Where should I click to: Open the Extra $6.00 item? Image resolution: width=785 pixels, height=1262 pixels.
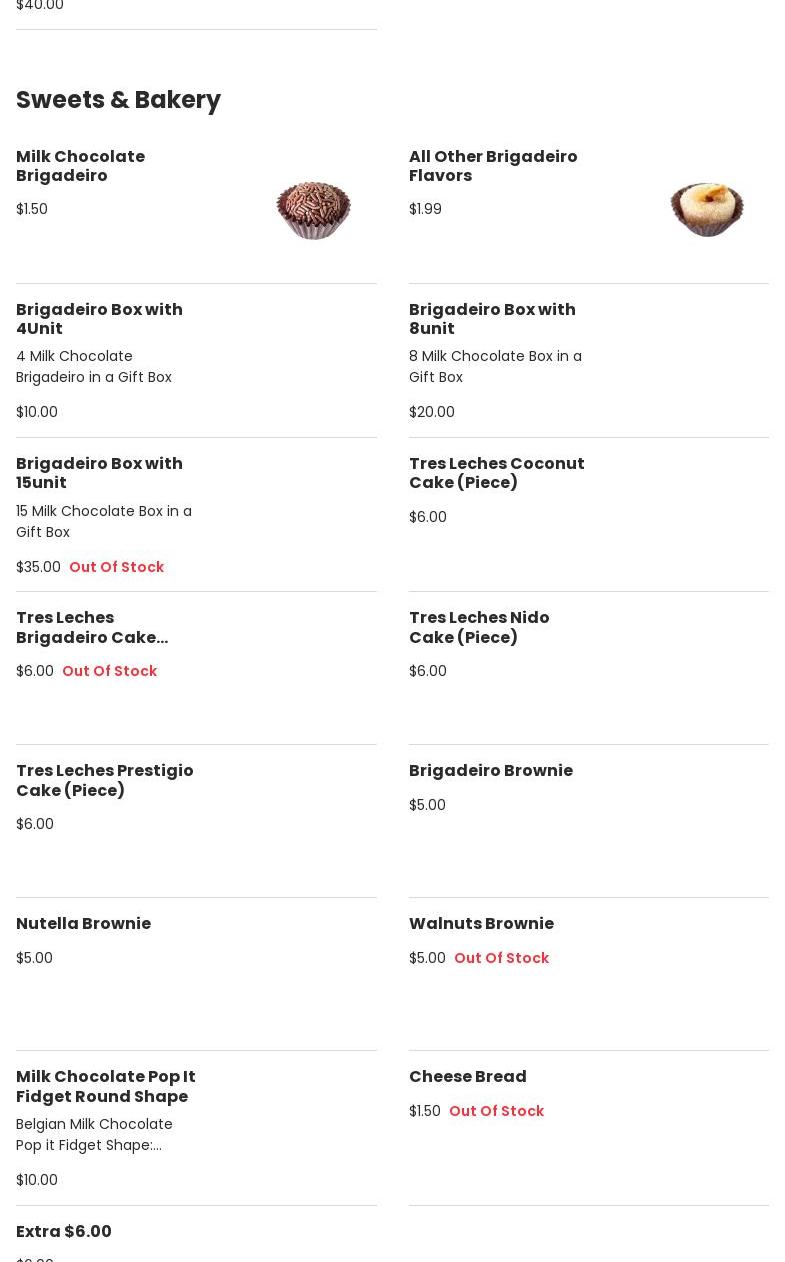(x=64, y=1231)
